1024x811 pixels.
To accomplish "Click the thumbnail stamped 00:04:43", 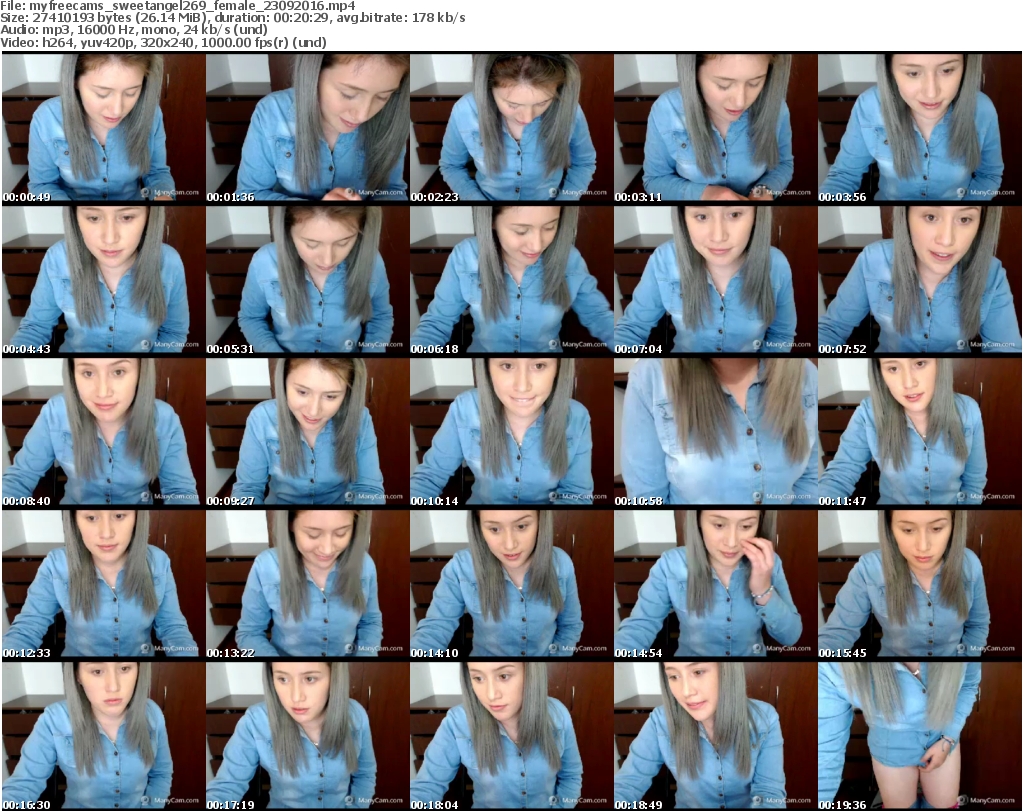I will coord(104,280).
